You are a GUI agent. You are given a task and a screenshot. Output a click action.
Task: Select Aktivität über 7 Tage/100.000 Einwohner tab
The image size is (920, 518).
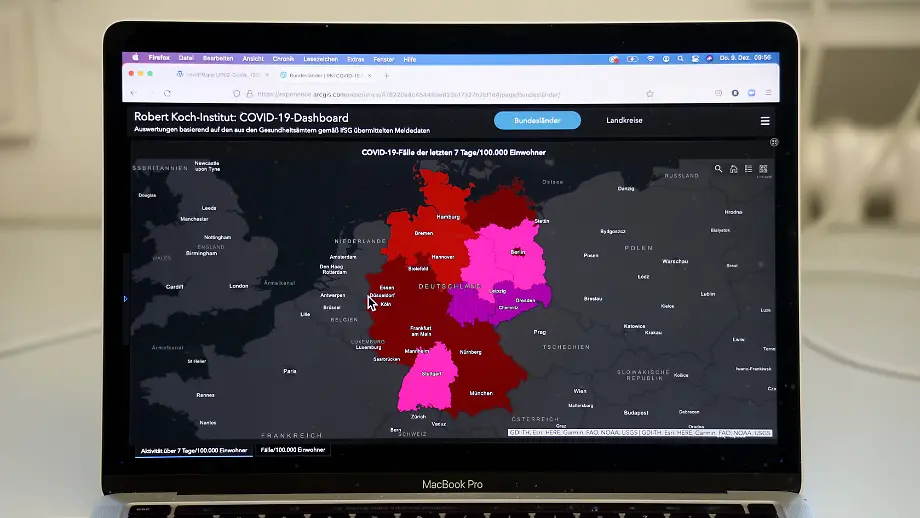(194, 450)
